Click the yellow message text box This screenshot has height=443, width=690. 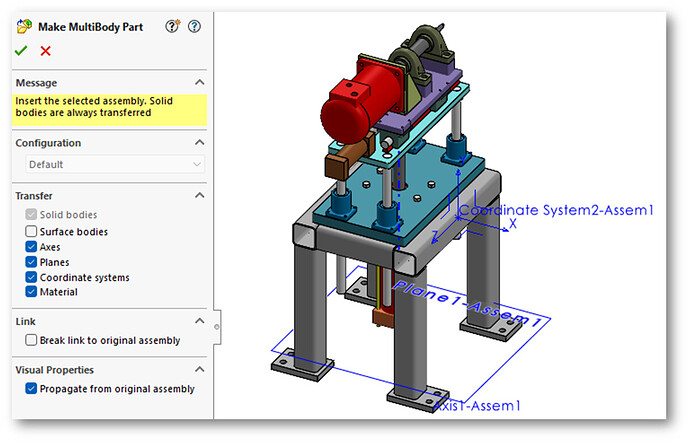click(x=109, y=110)
